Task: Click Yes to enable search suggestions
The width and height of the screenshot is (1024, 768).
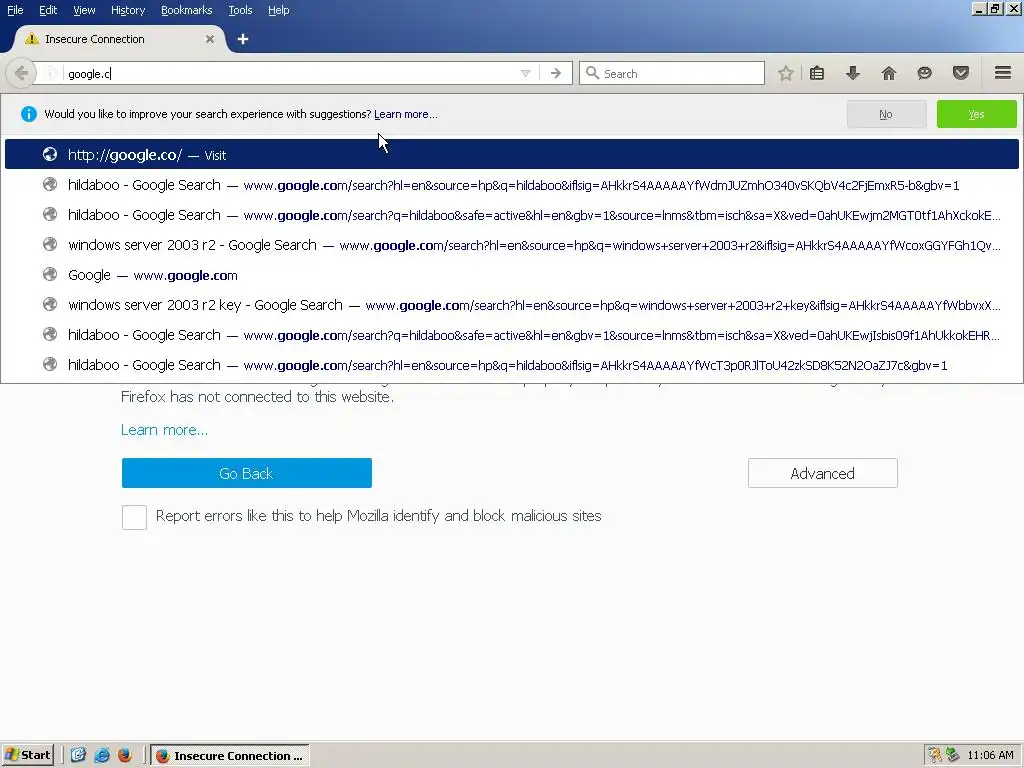Action: 976,114
